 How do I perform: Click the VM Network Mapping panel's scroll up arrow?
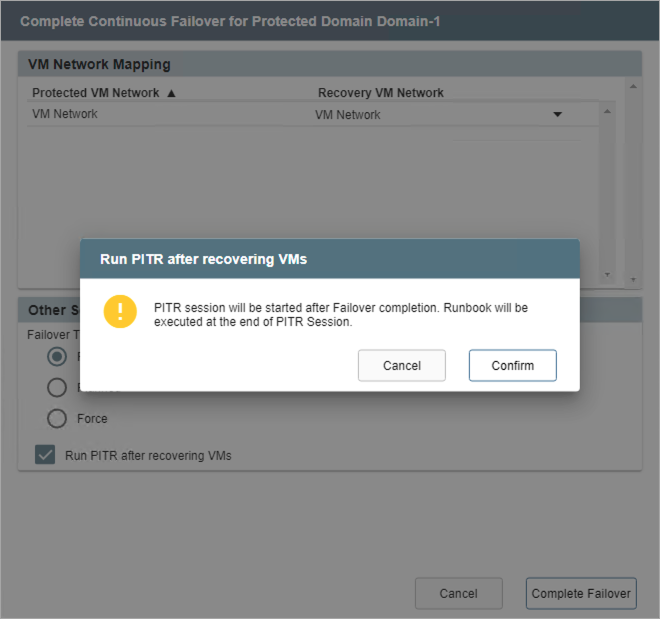pos(632,86)
